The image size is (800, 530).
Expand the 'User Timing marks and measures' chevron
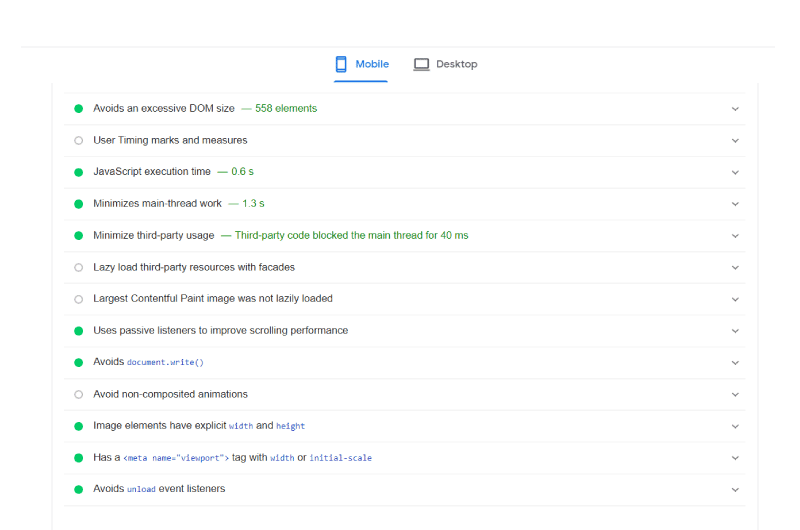[735, 140]
